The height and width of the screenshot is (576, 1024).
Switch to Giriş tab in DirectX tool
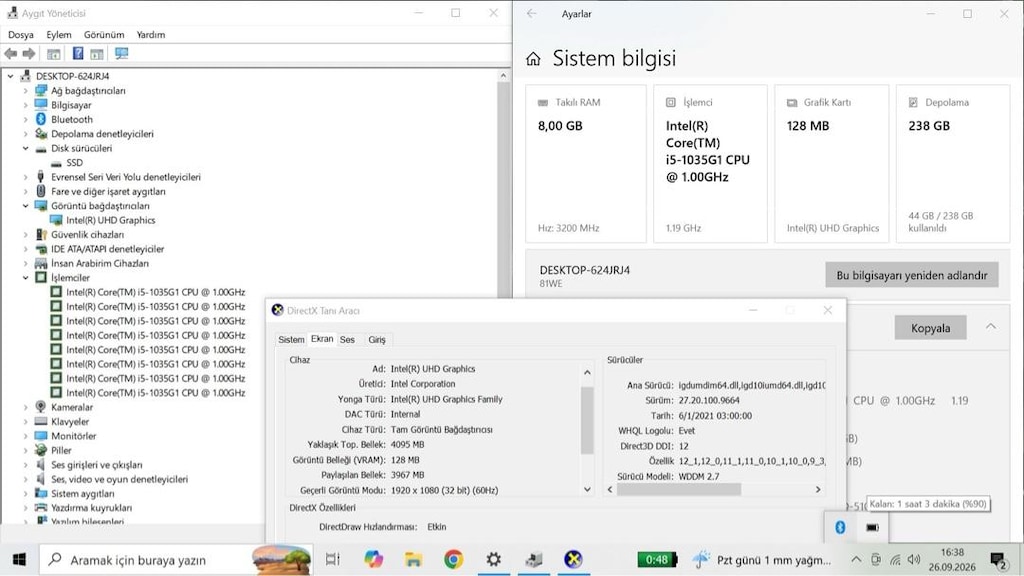coord(377,340)
